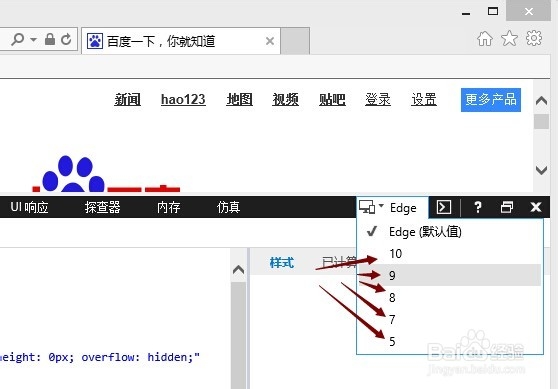Close the developer tools panel
This screenshot has height=389, width=558.
pos(536,207)
